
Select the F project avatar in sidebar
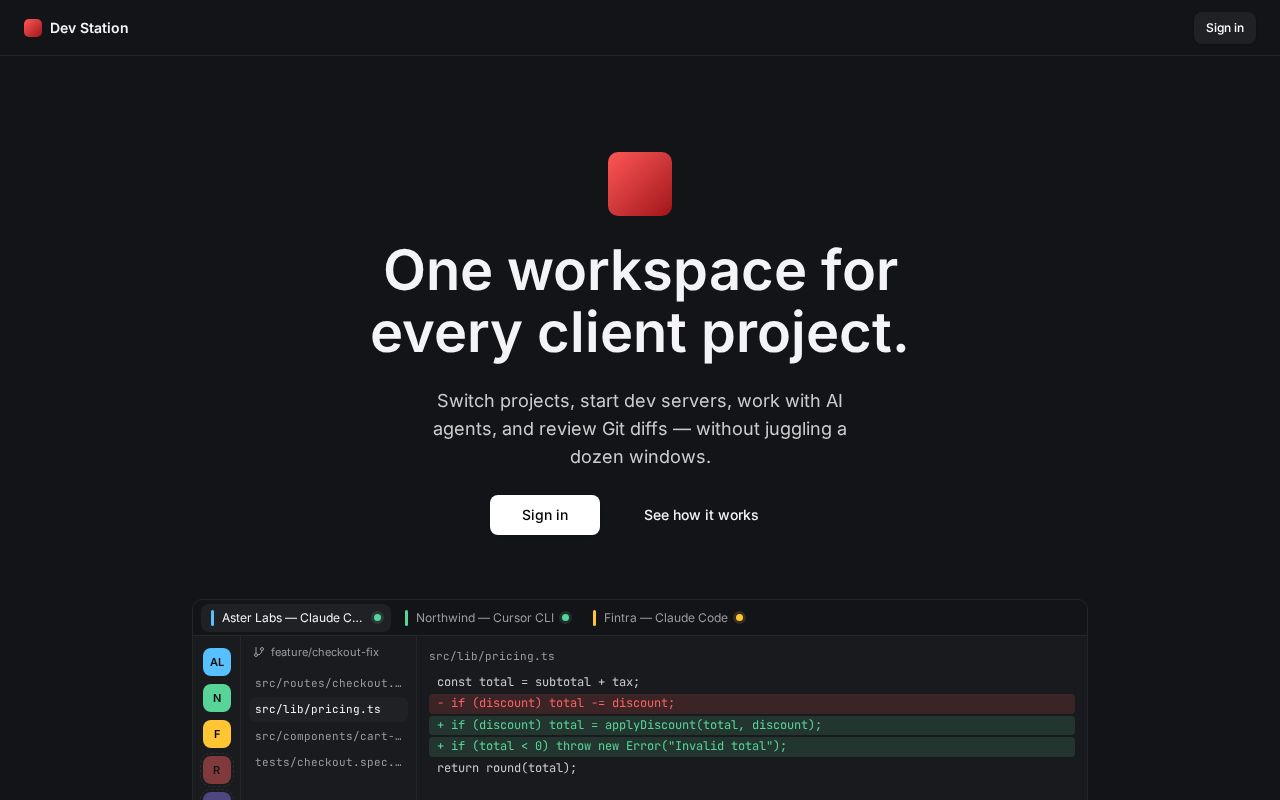(x=217, y=734)
